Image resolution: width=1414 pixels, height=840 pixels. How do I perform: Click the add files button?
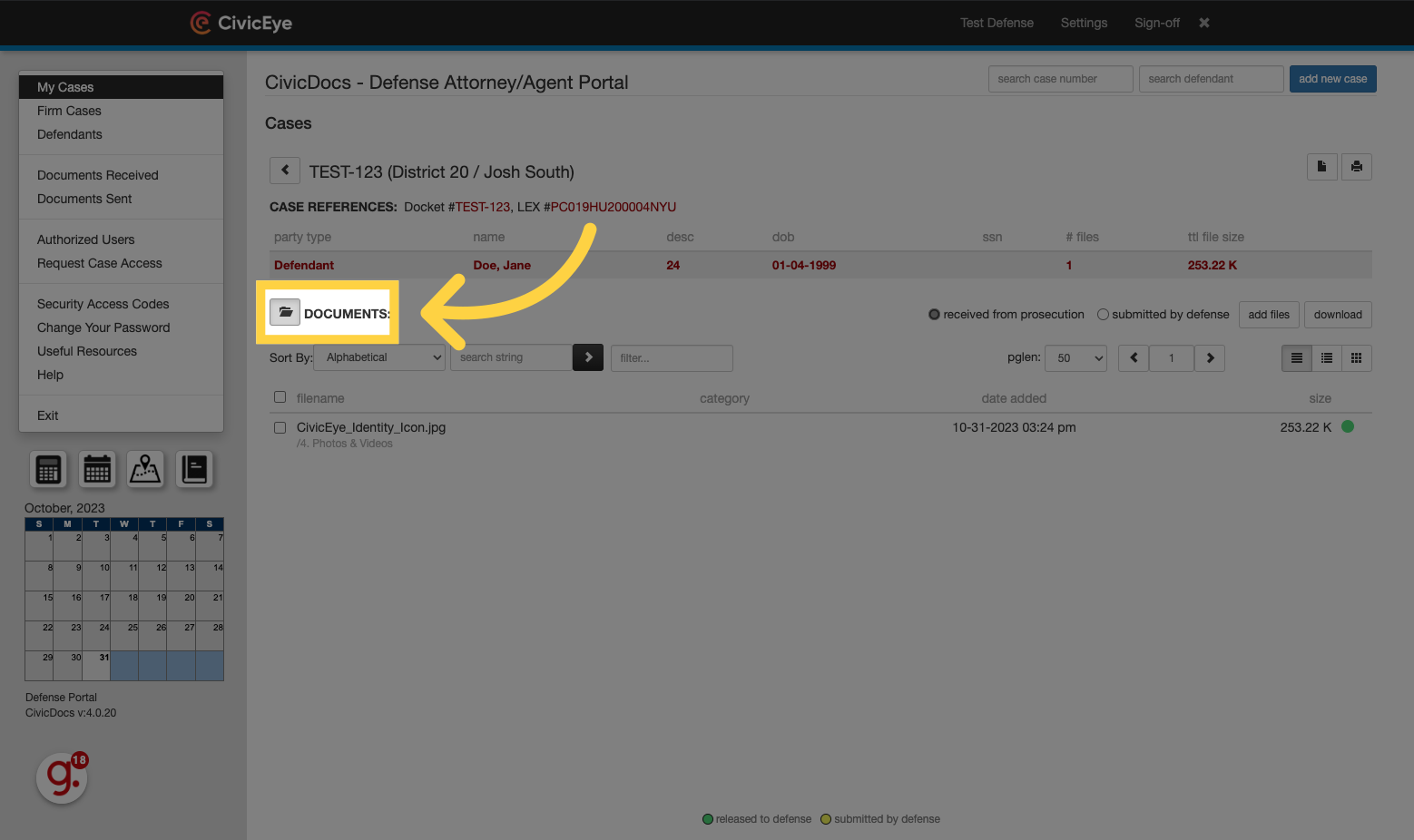(1269, 315)
